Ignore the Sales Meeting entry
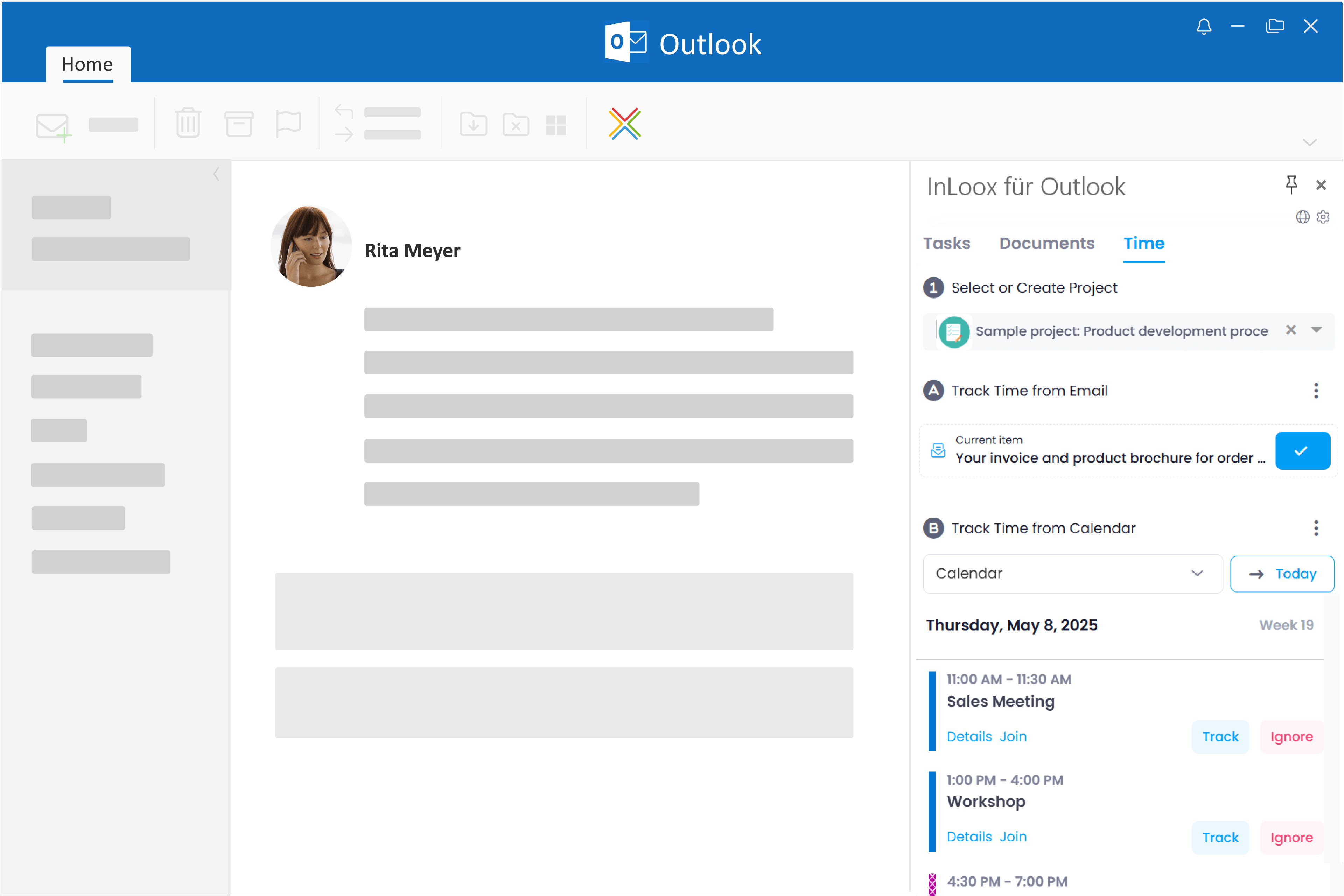Screen dimensions: 1344x896 [1291, 736]
